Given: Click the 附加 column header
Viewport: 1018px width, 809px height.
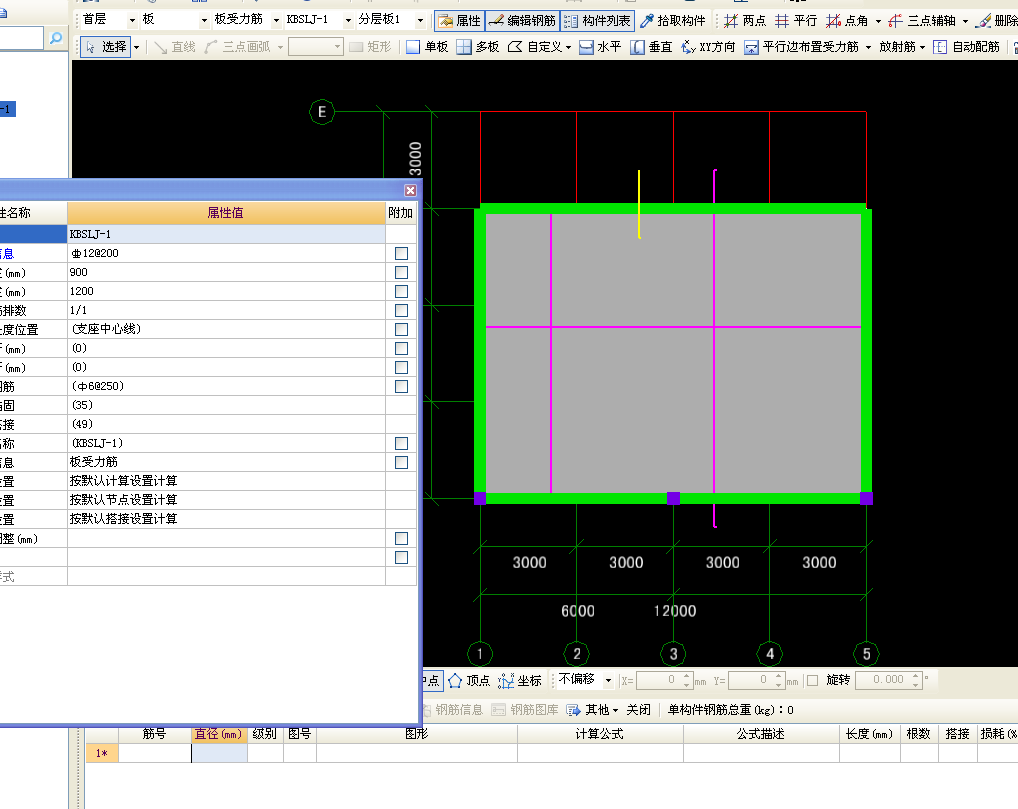Looking at the screenshot, I should (x=401, y=213).
